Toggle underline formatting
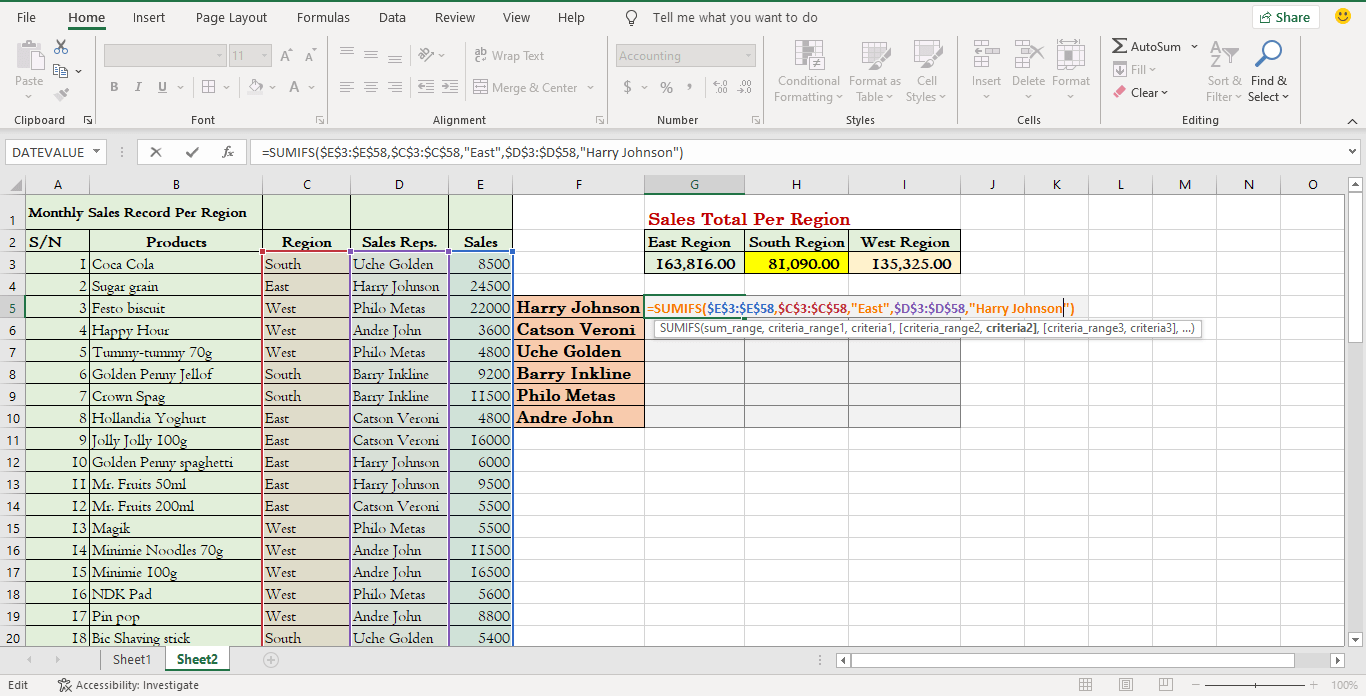This screenshot has height=696, width=1366. 160,87
